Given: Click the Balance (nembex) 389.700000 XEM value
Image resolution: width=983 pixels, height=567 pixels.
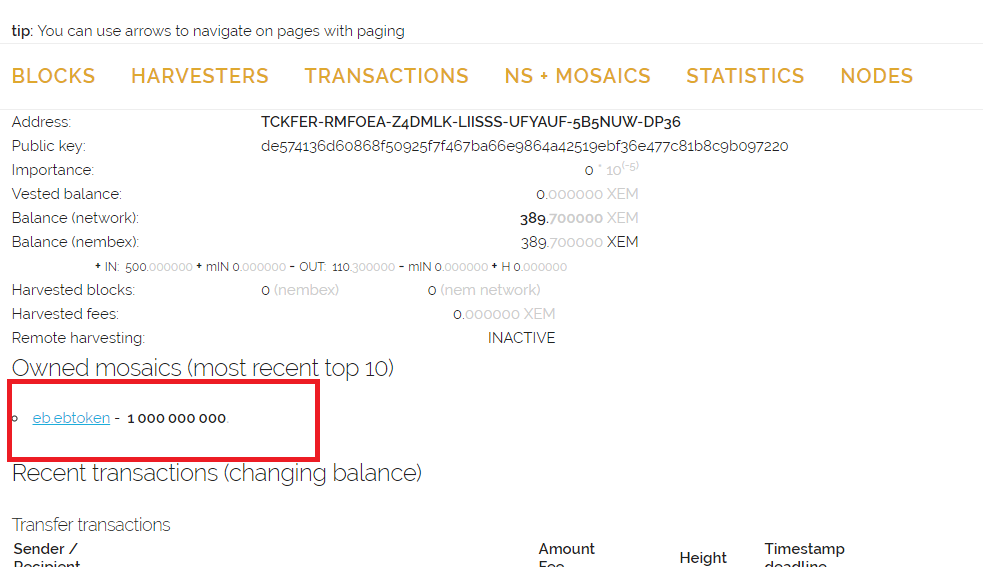Looking at the screenshot, I should pyautogui.click(x=578, y=242).
